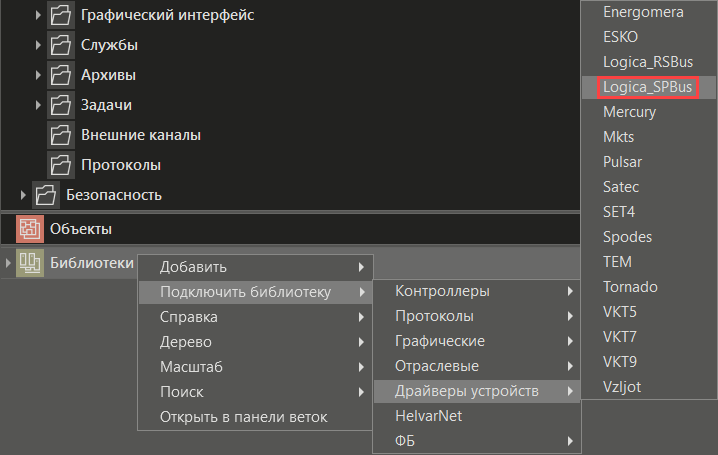The height and width of the screenshot is (455, 718).
Task: Open the Контроллеры submenu arrow
Action: pyautogui.click(x=570, y=291)
